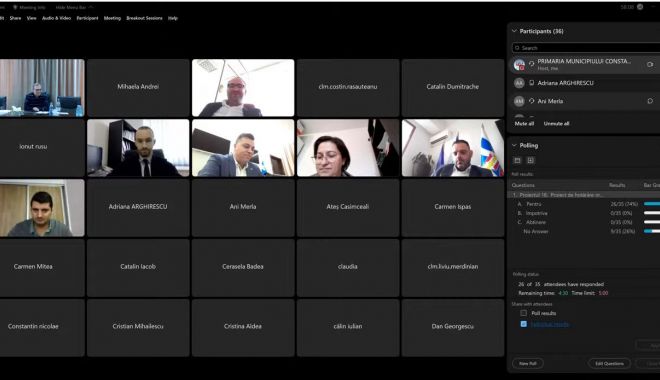Click the Edit Questions button
The image size is (660, 380).
tap(609, 363)
